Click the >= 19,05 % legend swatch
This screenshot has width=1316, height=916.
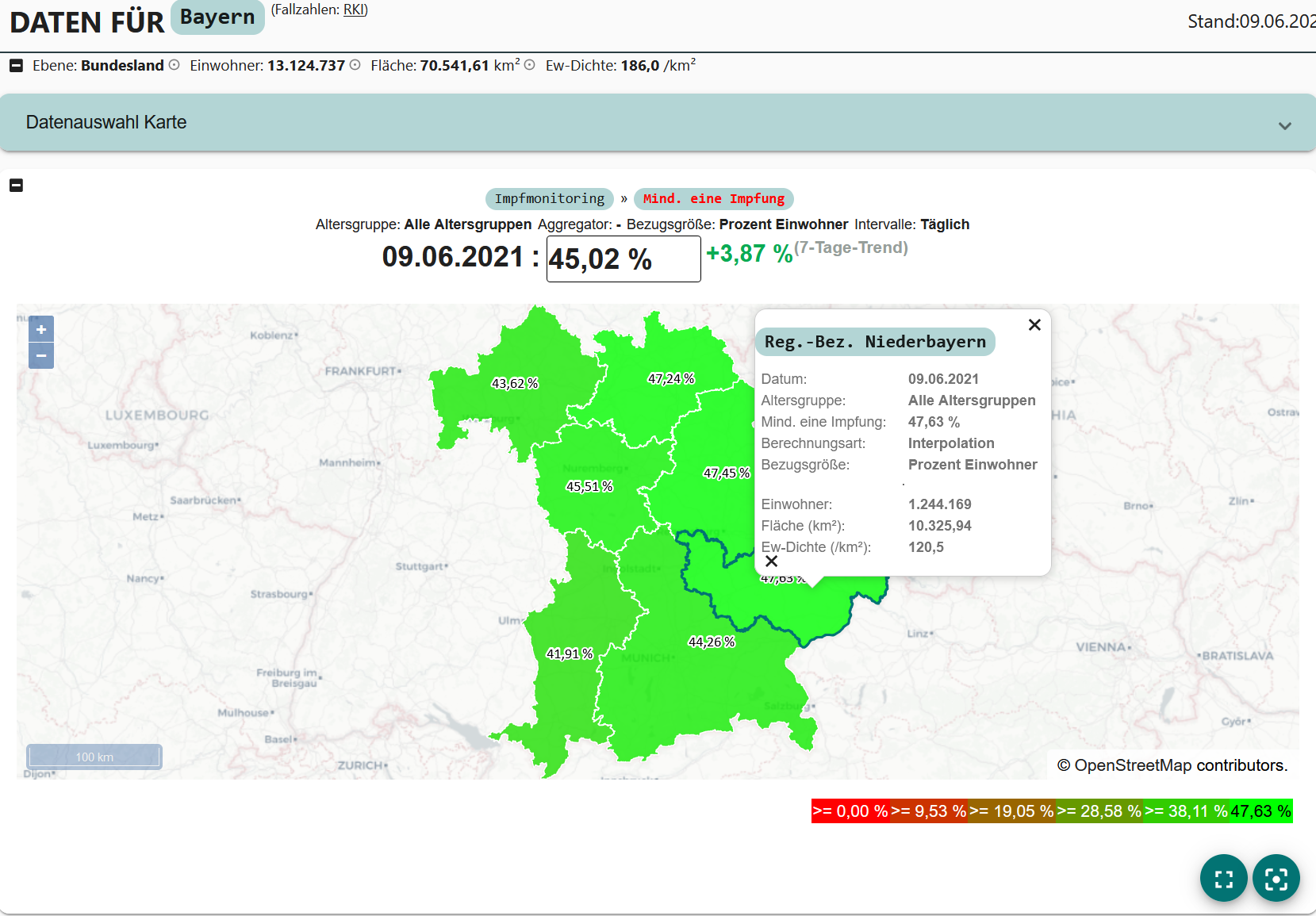point(1011,811)
